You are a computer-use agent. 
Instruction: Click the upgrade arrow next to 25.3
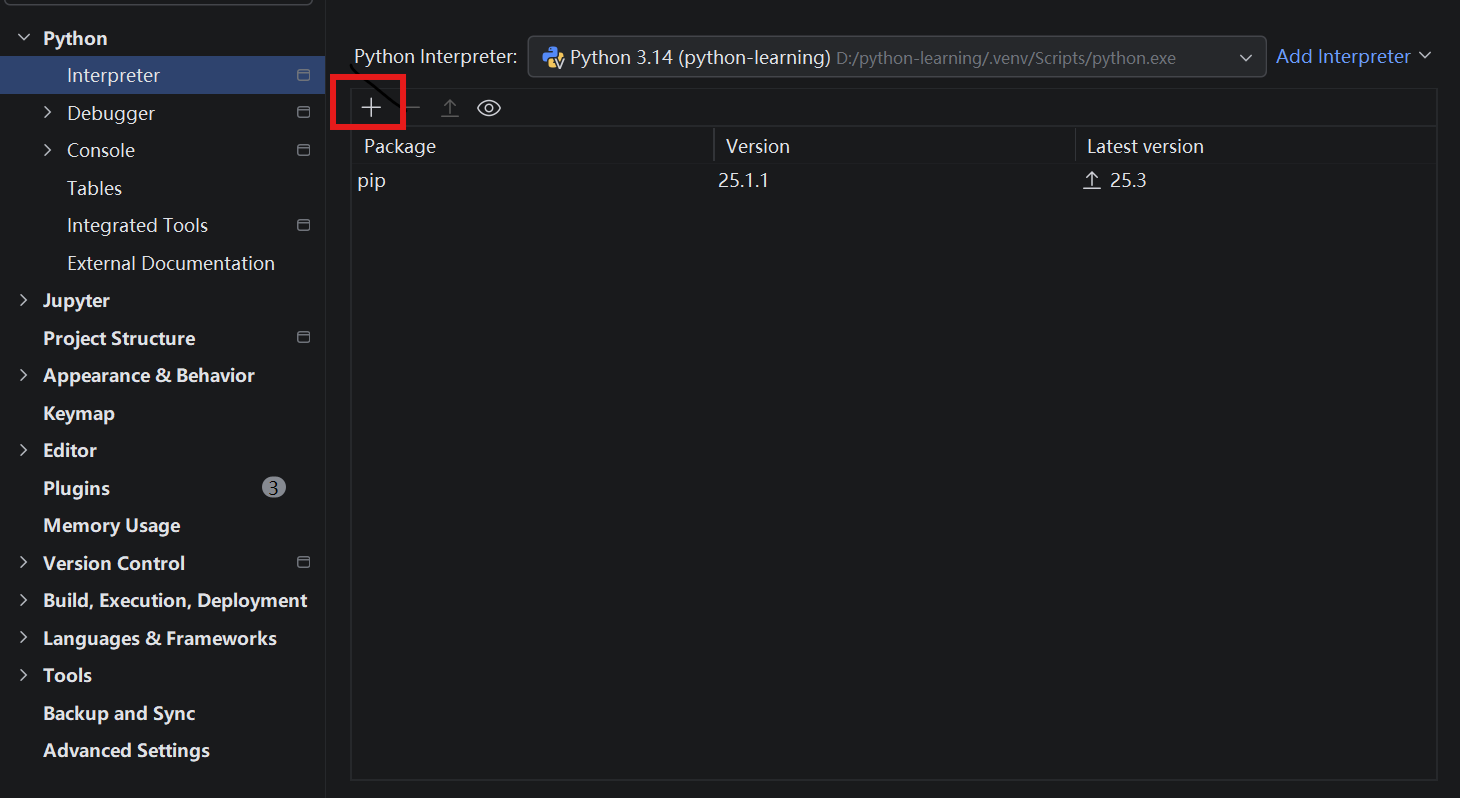point(1092,180)
